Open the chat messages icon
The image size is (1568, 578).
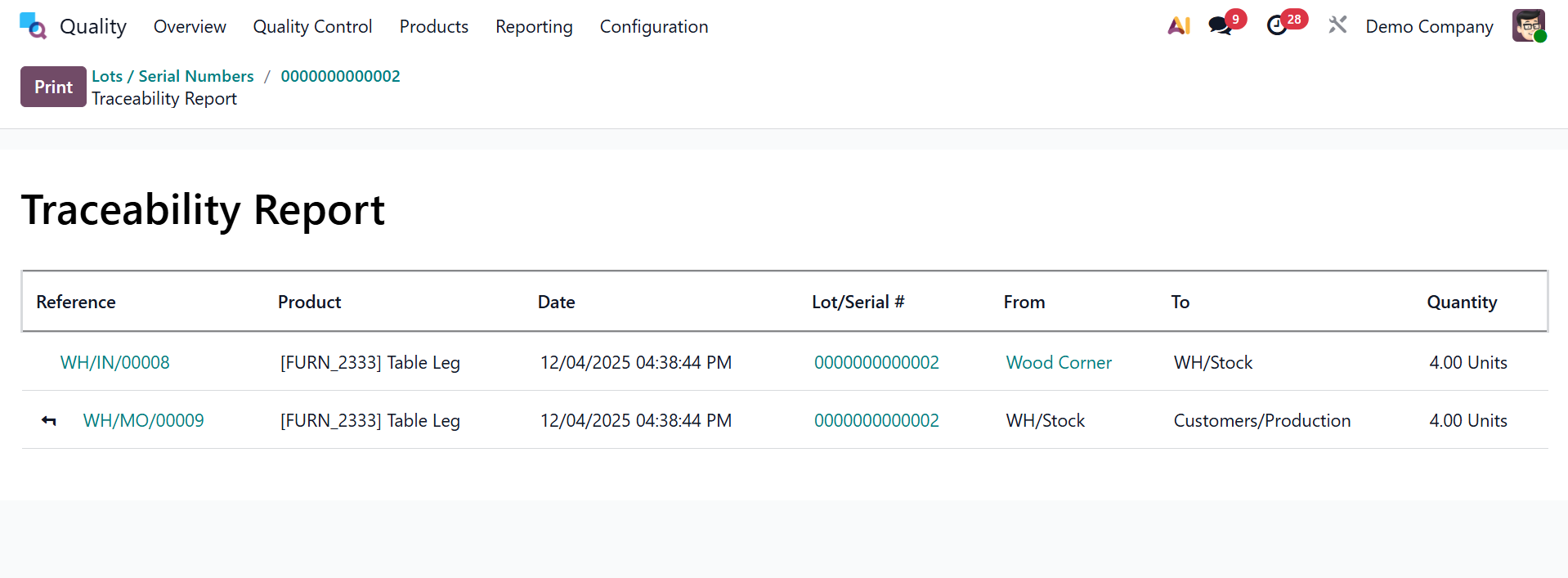1221,26
